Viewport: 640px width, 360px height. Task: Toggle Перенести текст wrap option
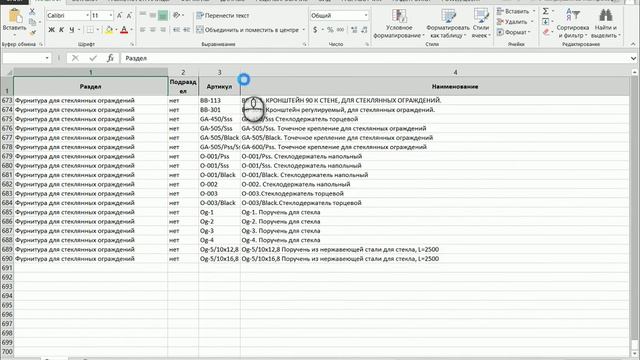(223, 16)
